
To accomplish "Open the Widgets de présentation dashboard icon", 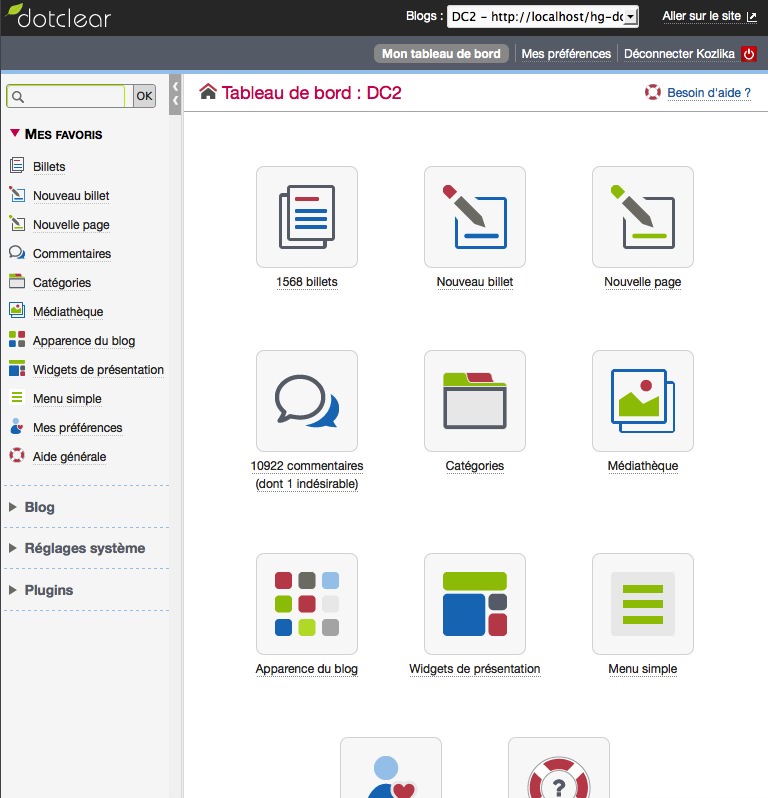I will [x=474, y=604].
